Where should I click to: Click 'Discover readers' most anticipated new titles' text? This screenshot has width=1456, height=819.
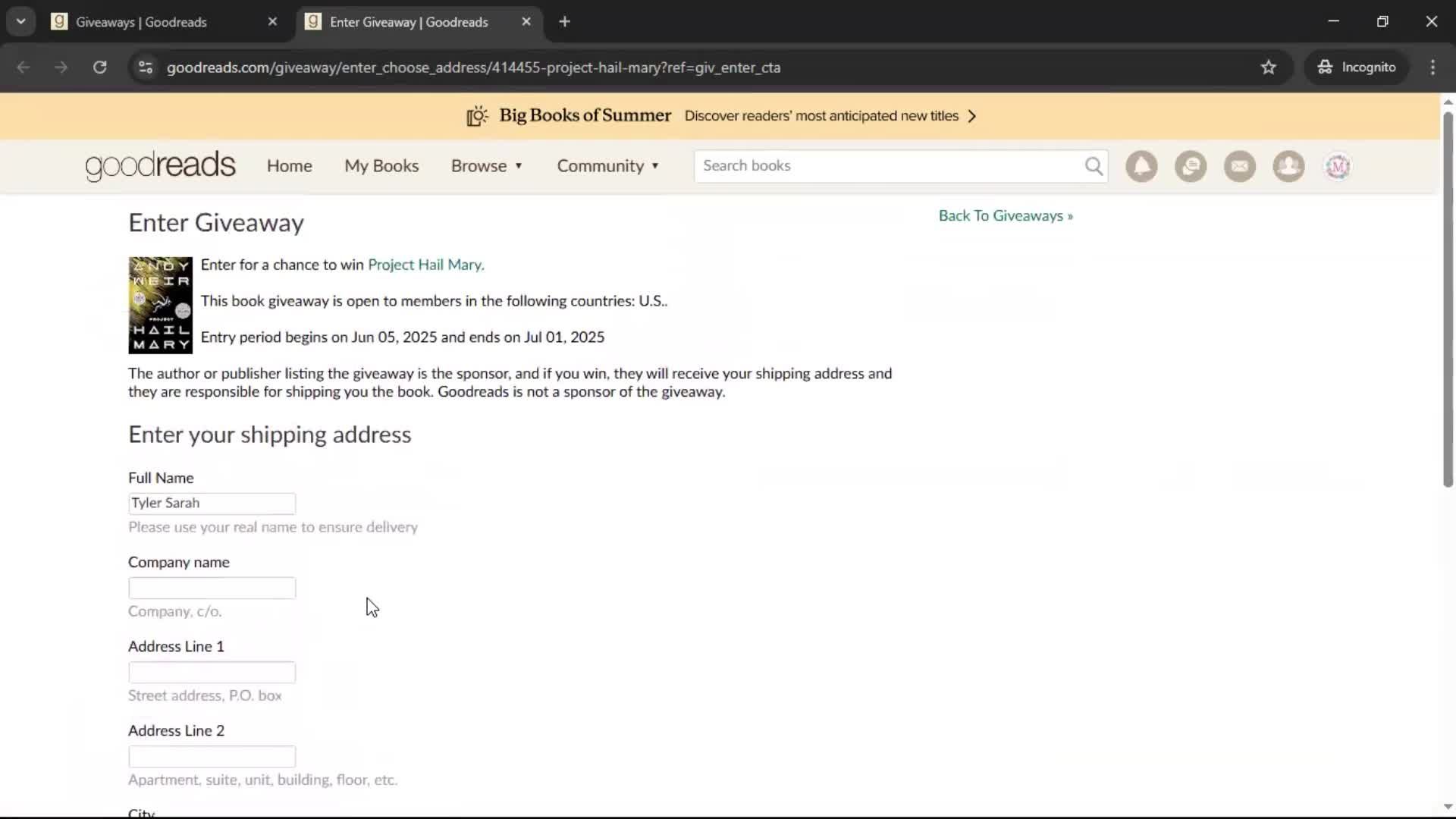[x=821, y=116]
